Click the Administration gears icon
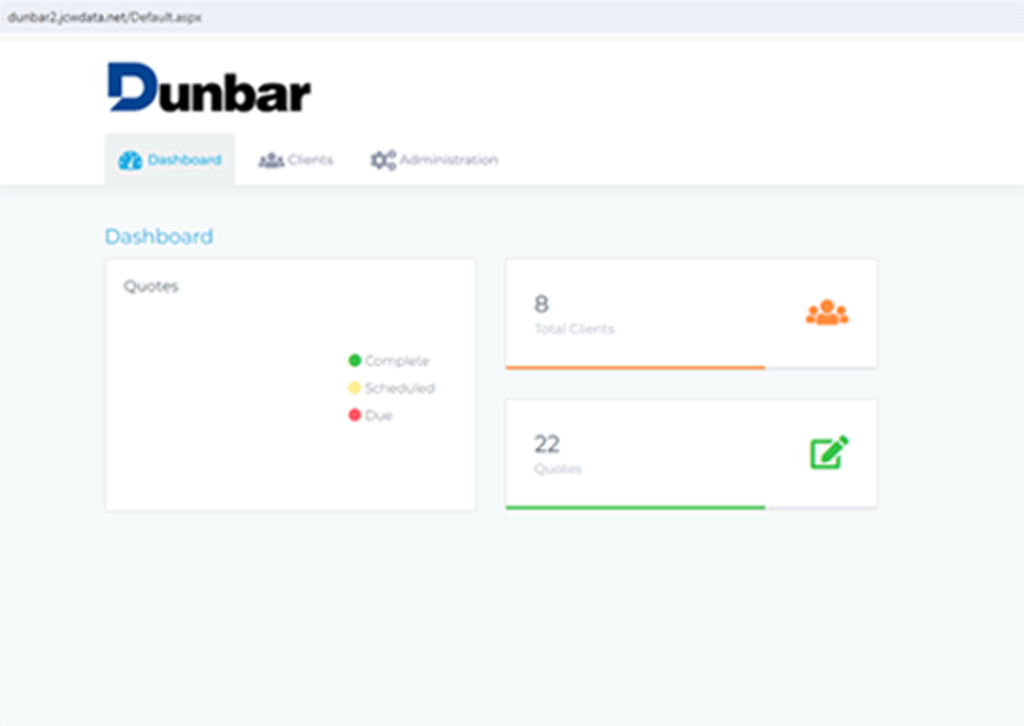Viewport: 1024px width, 726px height. (x=383, y=161)
